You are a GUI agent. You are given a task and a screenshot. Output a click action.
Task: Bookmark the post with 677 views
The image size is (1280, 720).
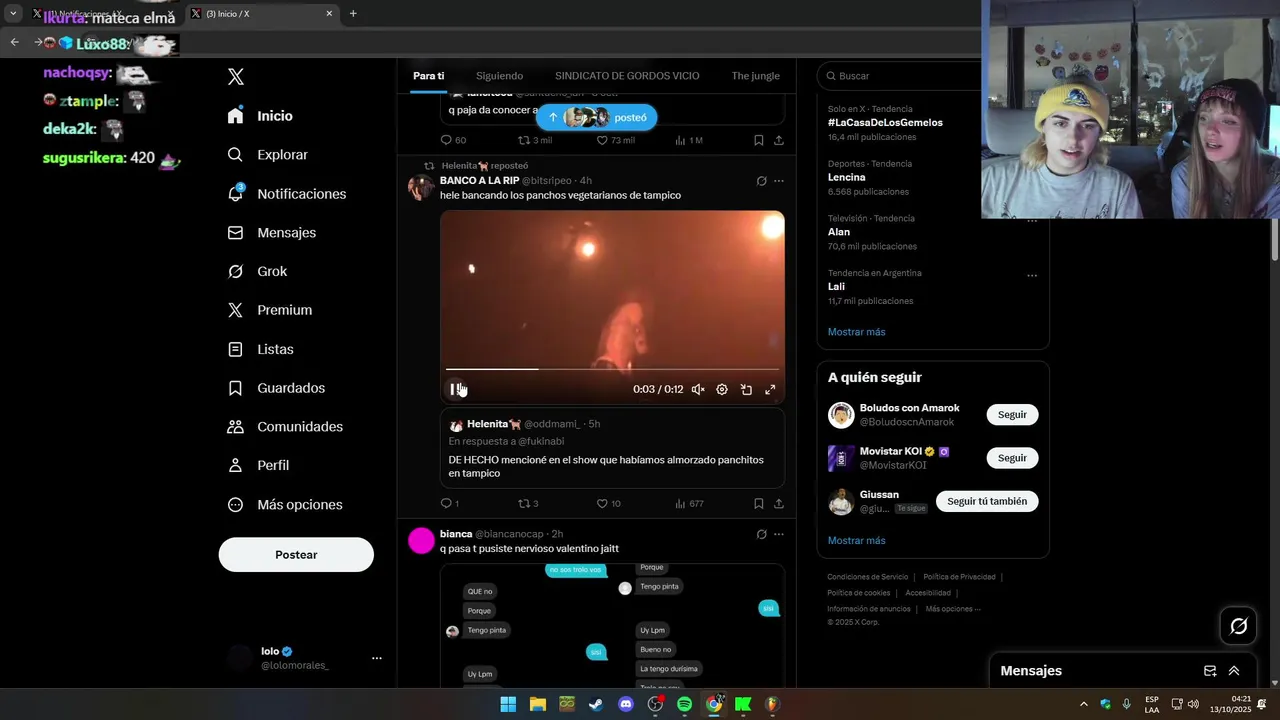759,504
